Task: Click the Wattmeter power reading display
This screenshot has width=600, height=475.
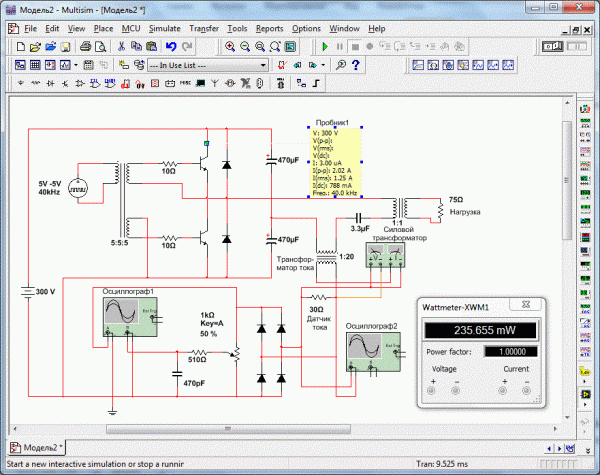Action: [481, 330]
